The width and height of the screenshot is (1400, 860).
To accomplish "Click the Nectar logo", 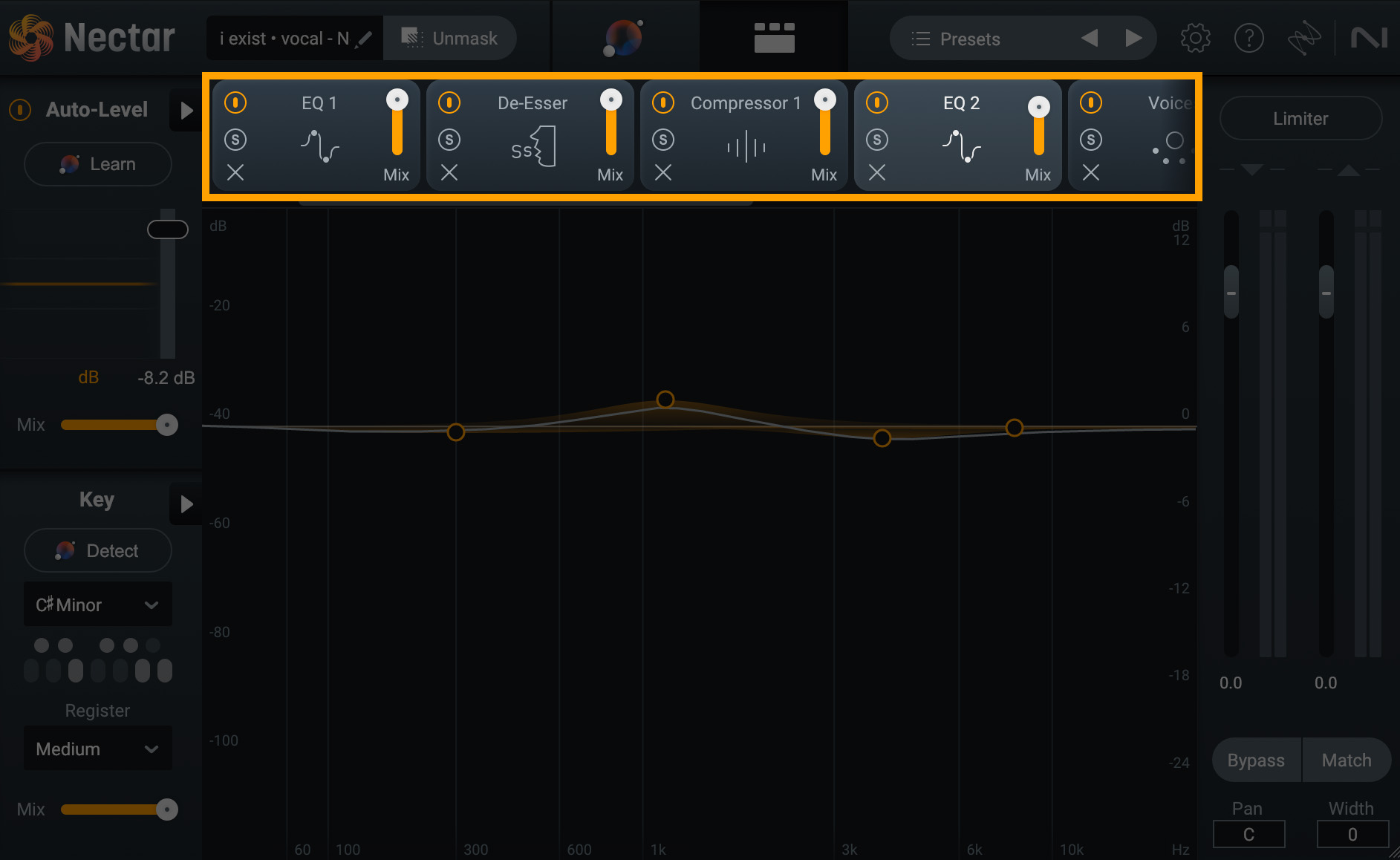I will [92, 38].
